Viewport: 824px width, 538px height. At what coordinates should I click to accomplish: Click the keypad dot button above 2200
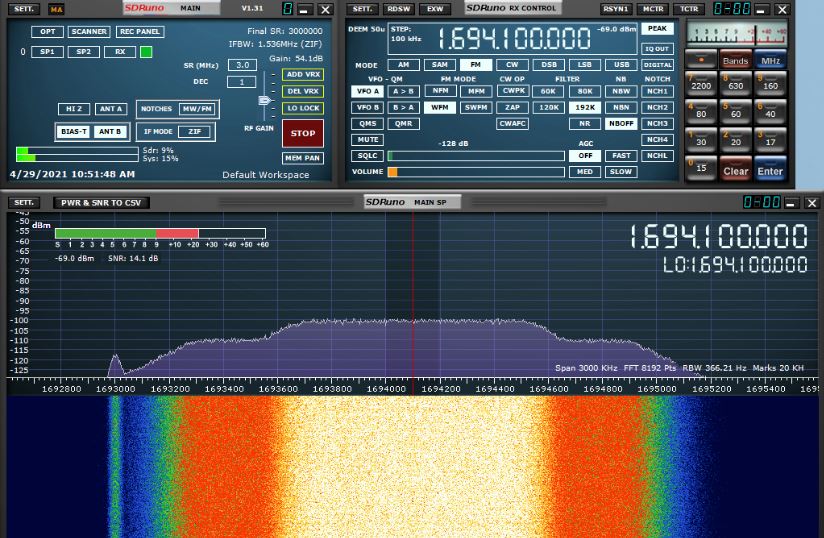point(701,59)
